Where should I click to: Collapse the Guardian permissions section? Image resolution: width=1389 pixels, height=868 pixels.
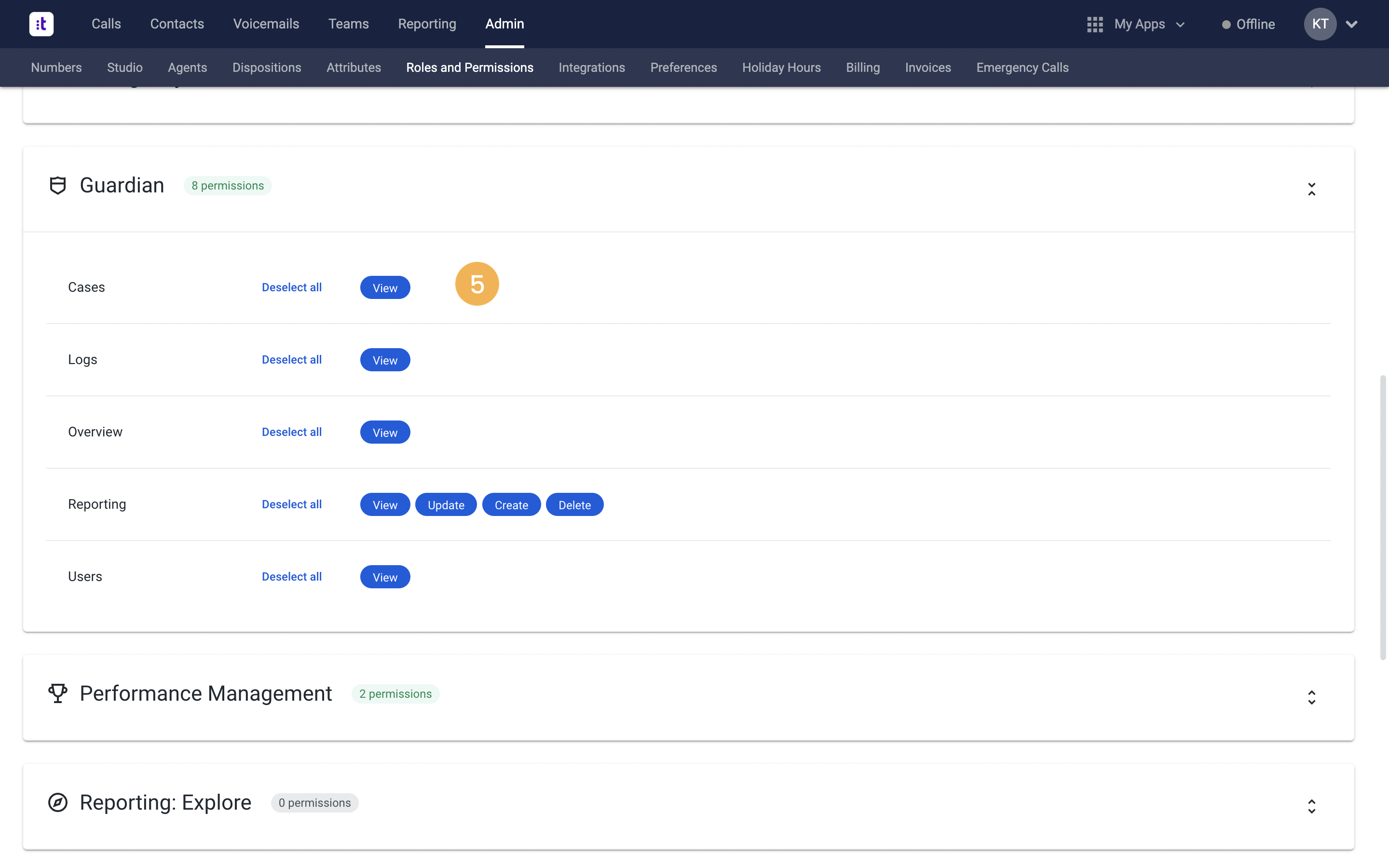click(1311, 190)
